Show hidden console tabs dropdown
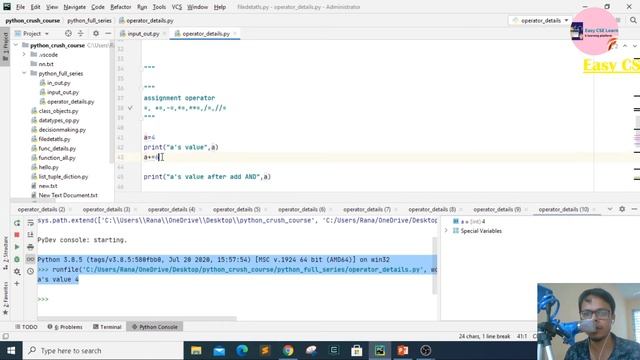Viewport: 640px width, 360px height. [610, 209]
